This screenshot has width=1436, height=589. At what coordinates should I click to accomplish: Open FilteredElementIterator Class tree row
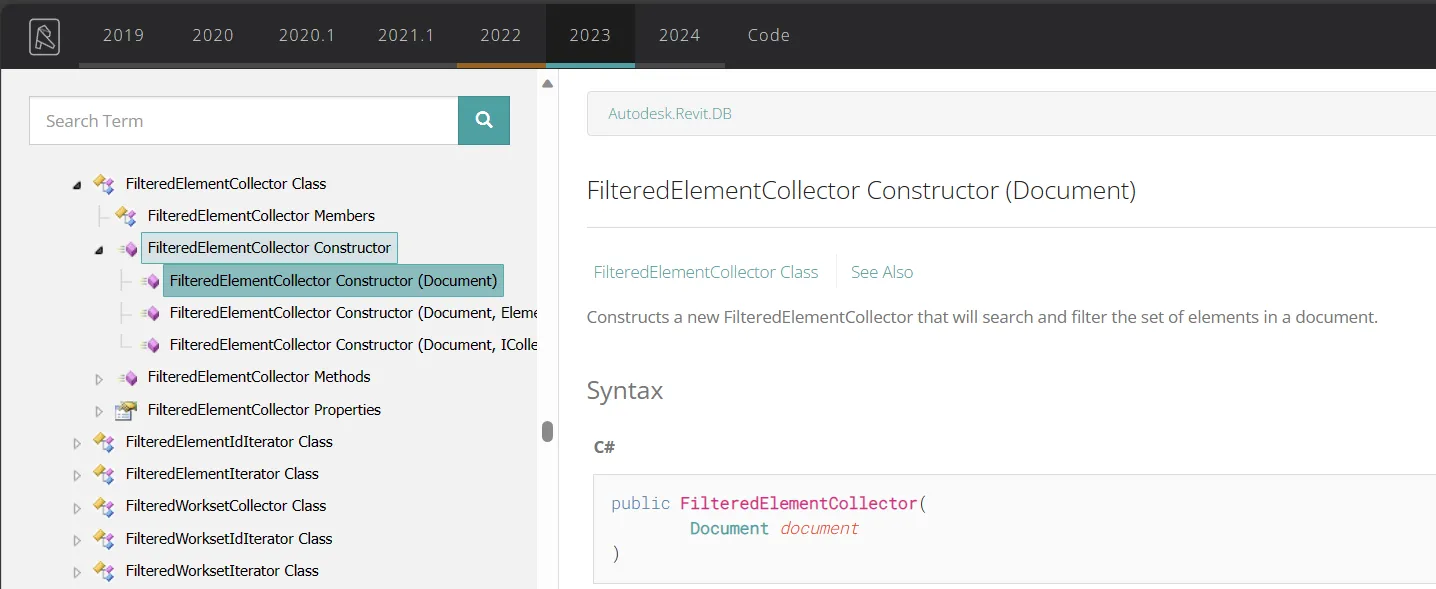222,474
